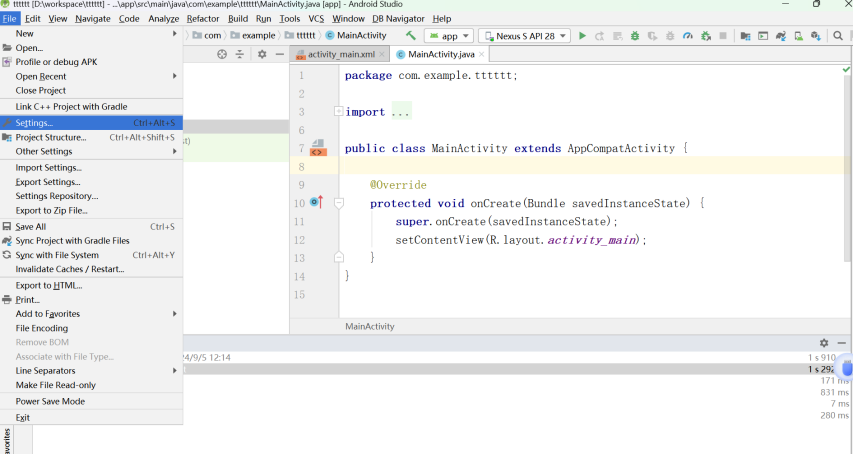Click the collapse all icon in project panel
Screen dimensions: 854x455
(x=240, y=54)
